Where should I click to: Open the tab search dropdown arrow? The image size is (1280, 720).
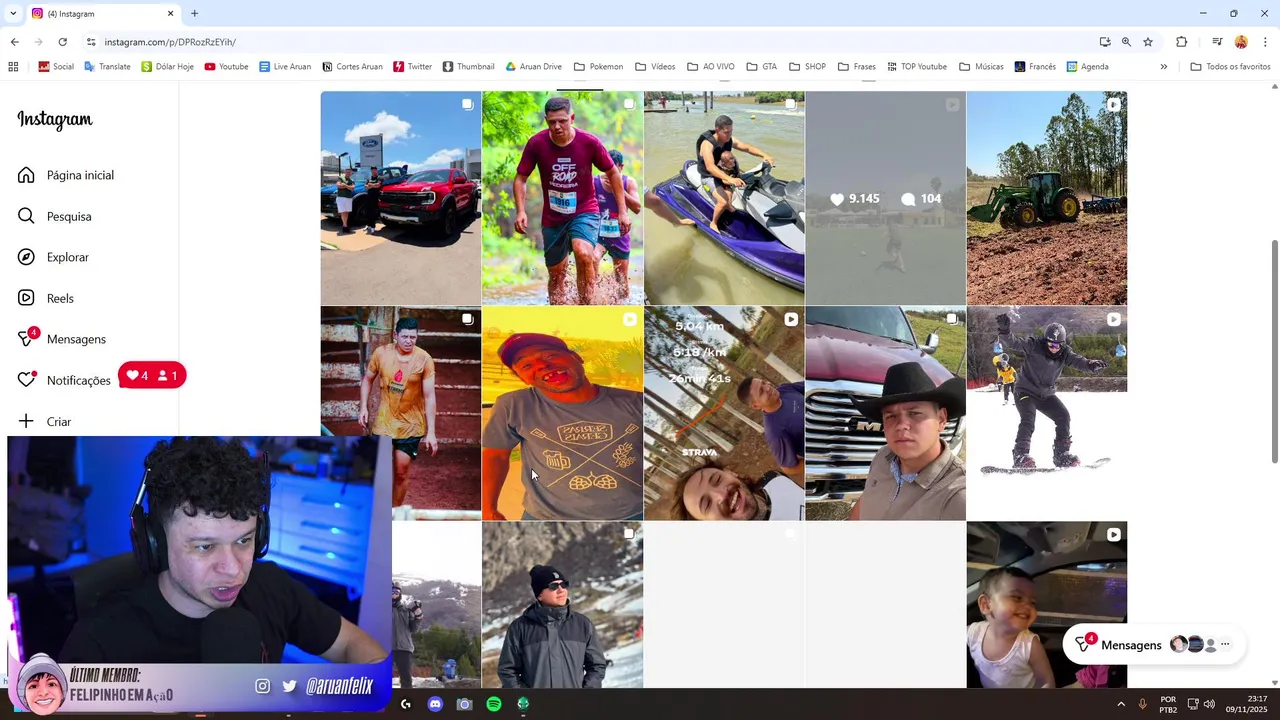[12, 14]
